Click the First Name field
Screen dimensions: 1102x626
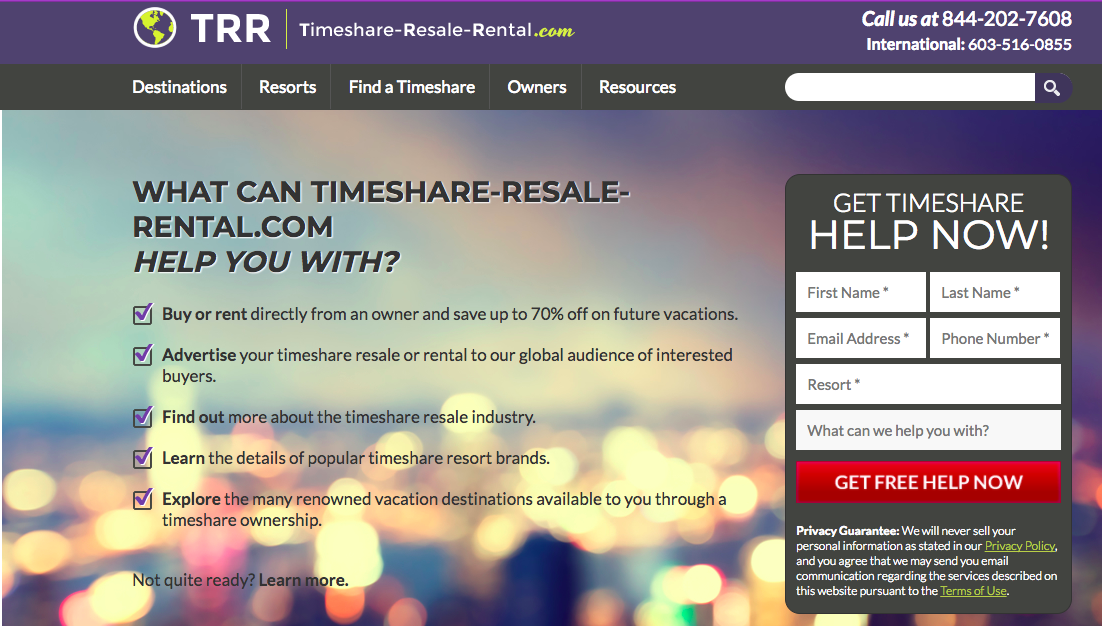861,292
